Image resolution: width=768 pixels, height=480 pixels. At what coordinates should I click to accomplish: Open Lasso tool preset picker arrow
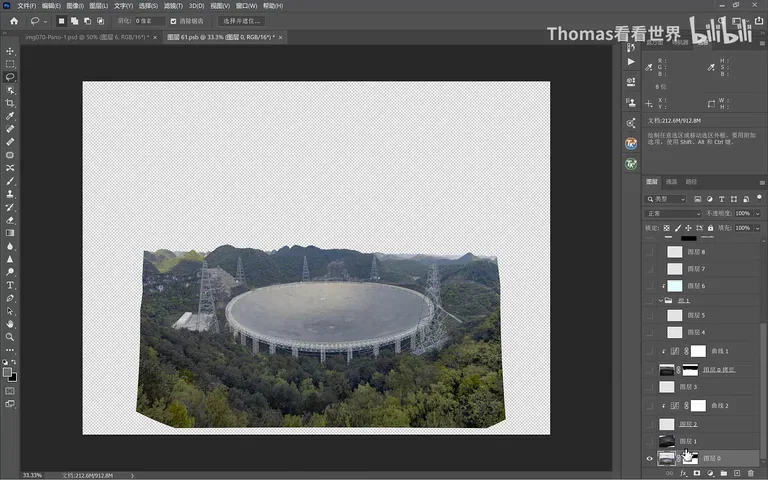[x=45, y=21]
